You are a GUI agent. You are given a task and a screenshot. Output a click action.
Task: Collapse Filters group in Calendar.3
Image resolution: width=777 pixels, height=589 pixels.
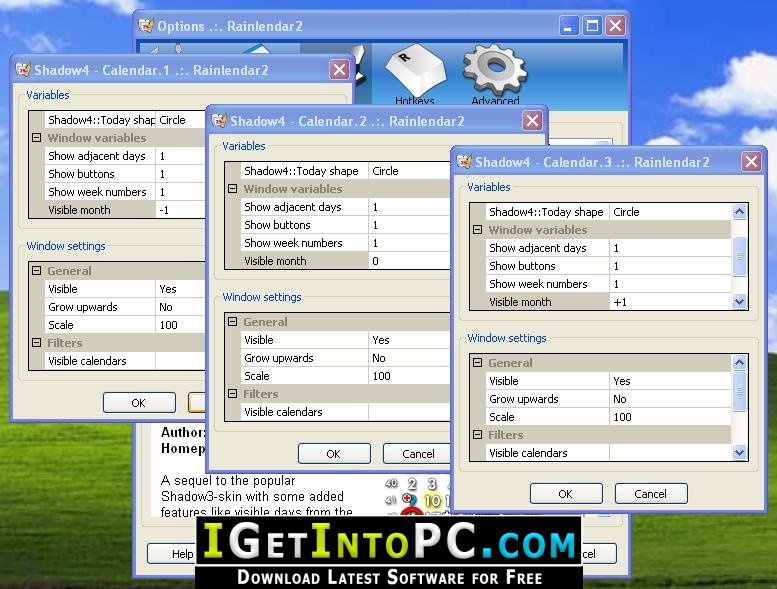[x=478, y=434]
